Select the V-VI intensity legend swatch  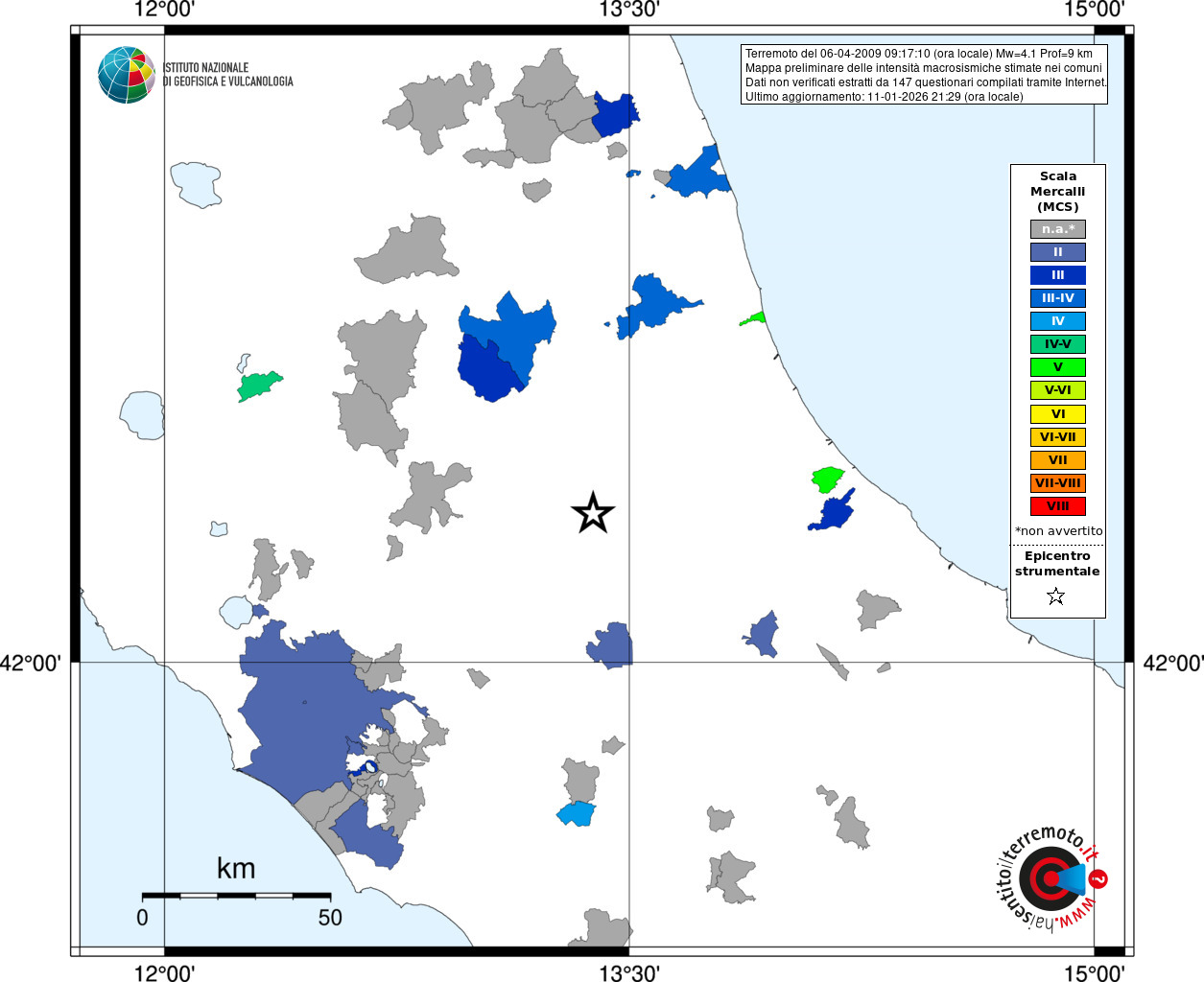coord(1058,390)
